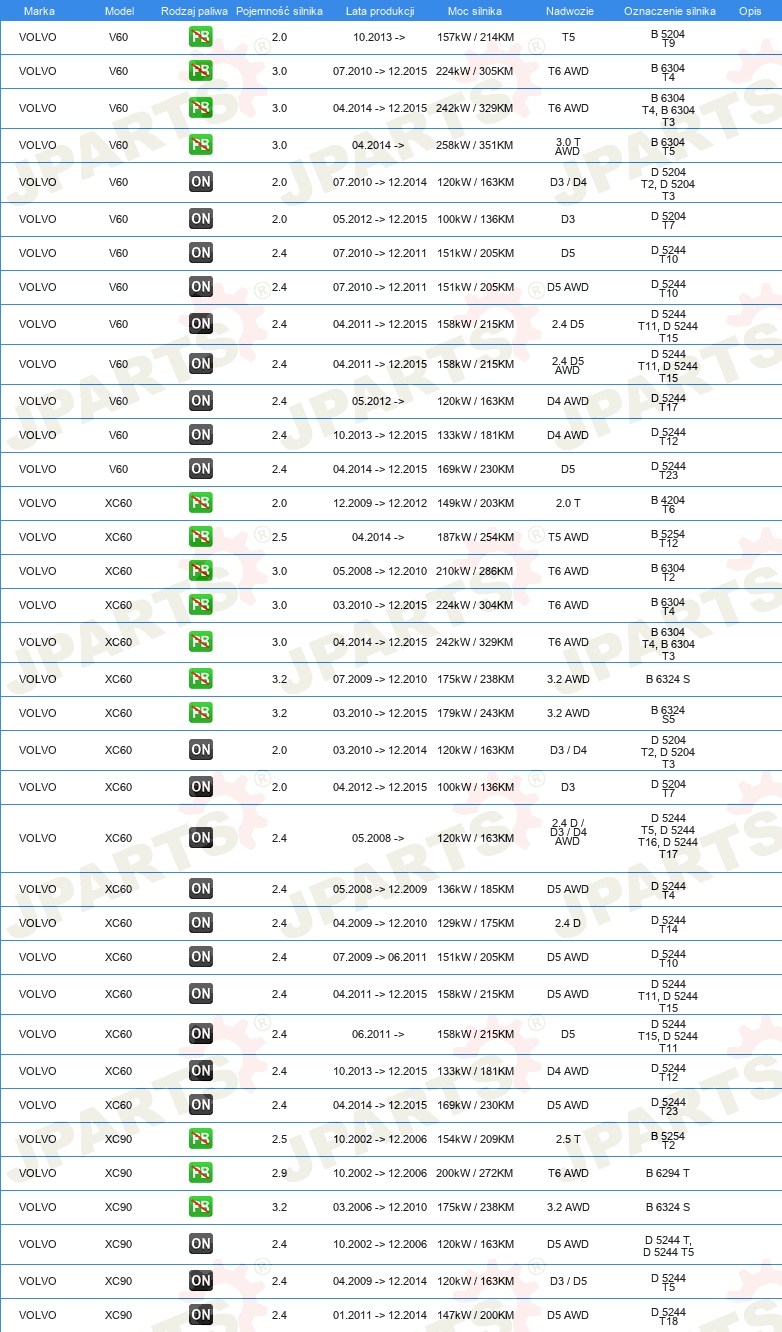Click the diesel ON icon in the V60 05.2012 D4 AWD row
The width and height of the screenshot is (782, 1332).
pos(201,401)
